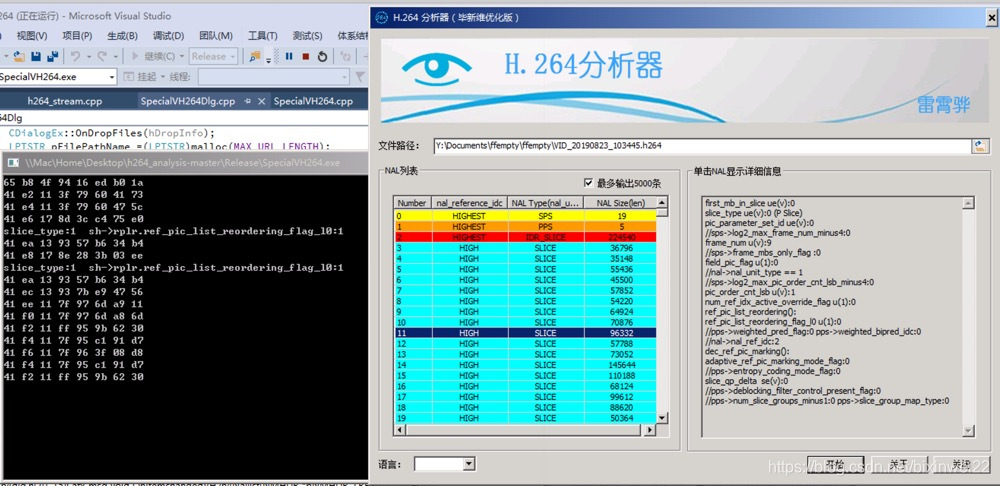Screen dimensions: 1000x486
Task: Click the 关闭 button at the analyzer's bottom
Action: click(962, 464)
